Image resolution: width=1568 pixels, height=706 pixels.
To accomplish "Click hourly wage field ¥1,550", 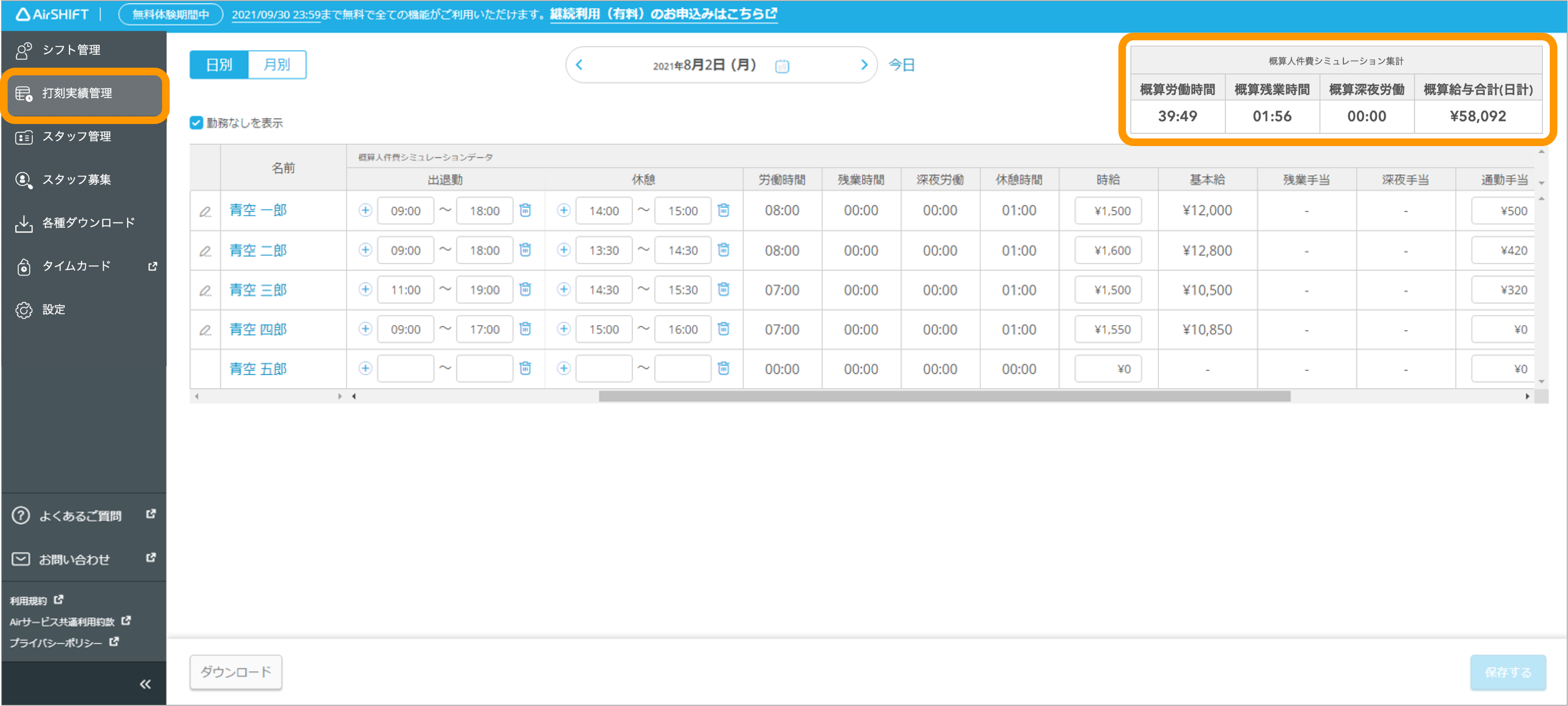I will tap(1108, 329).
